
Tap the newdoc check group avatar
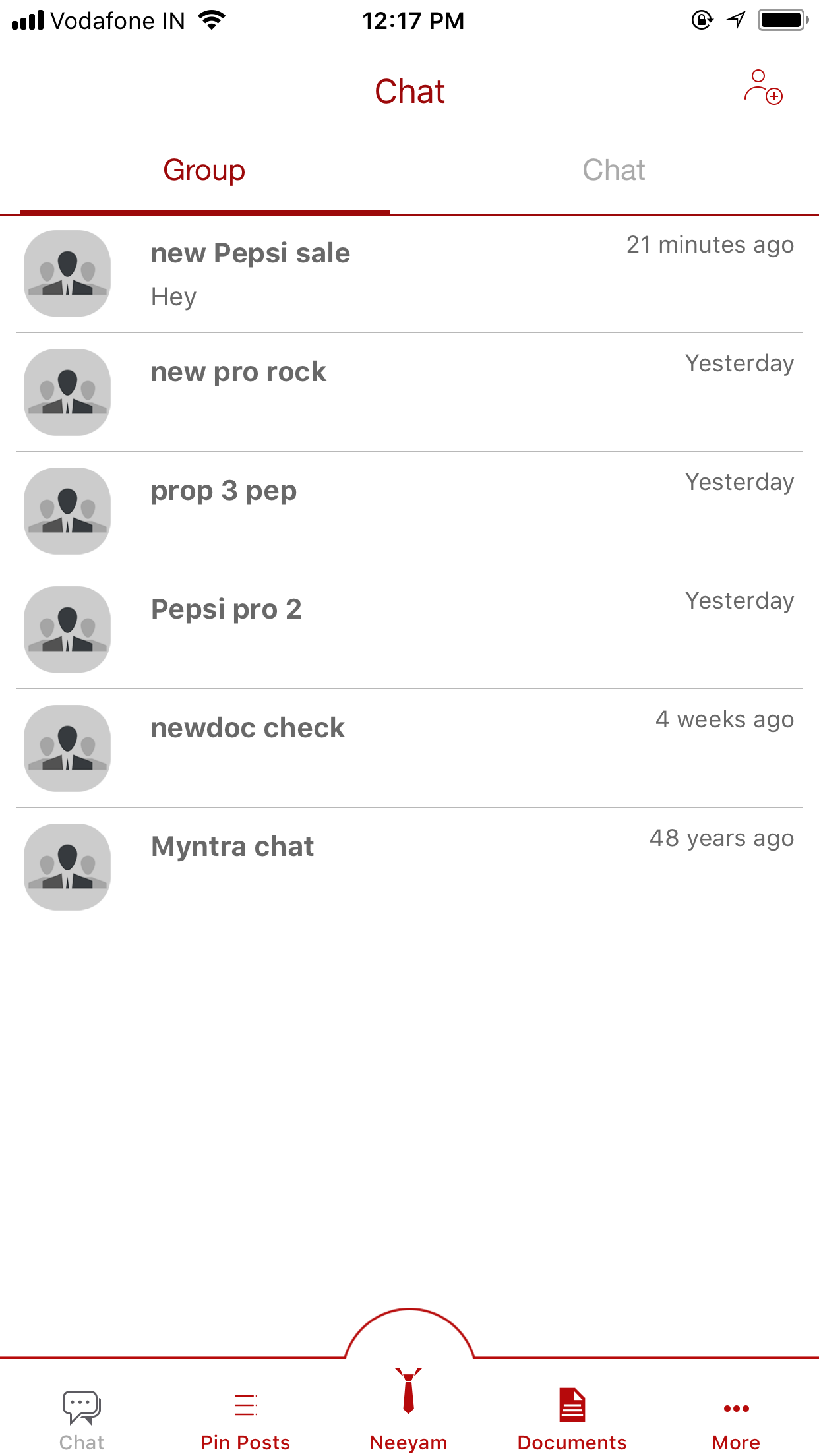67,748
